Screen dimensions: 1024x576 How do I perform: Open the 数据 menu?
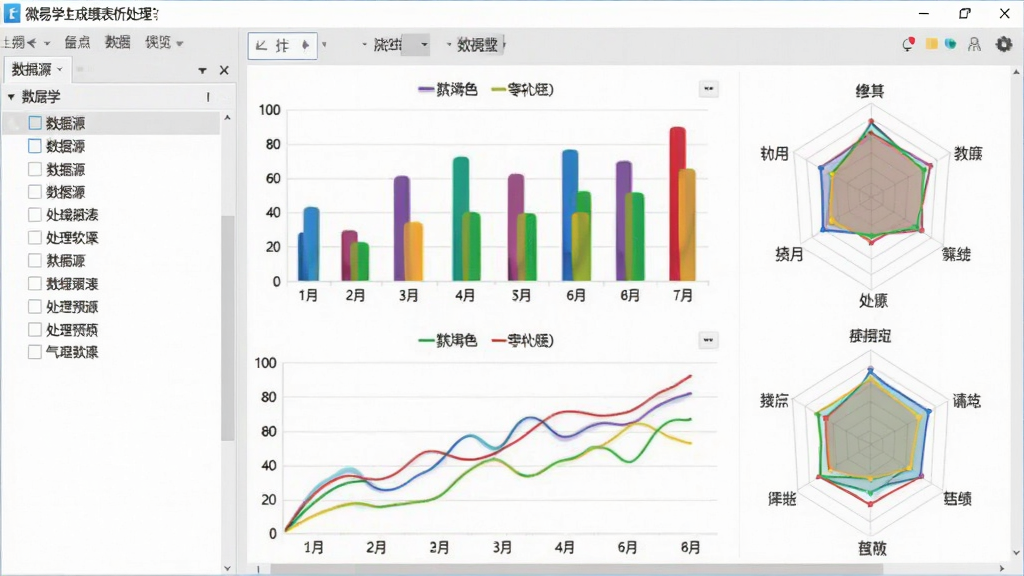point(118,42)
